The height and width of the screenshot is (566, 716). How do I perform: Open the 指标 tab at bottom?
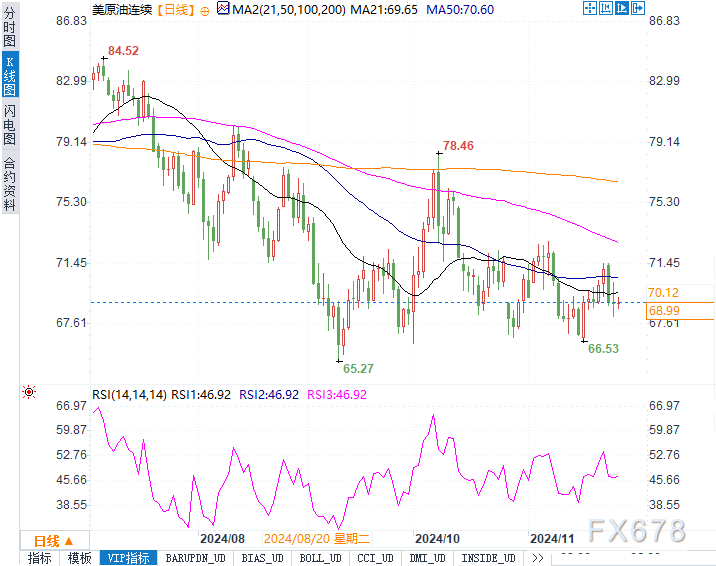[40, 558]
